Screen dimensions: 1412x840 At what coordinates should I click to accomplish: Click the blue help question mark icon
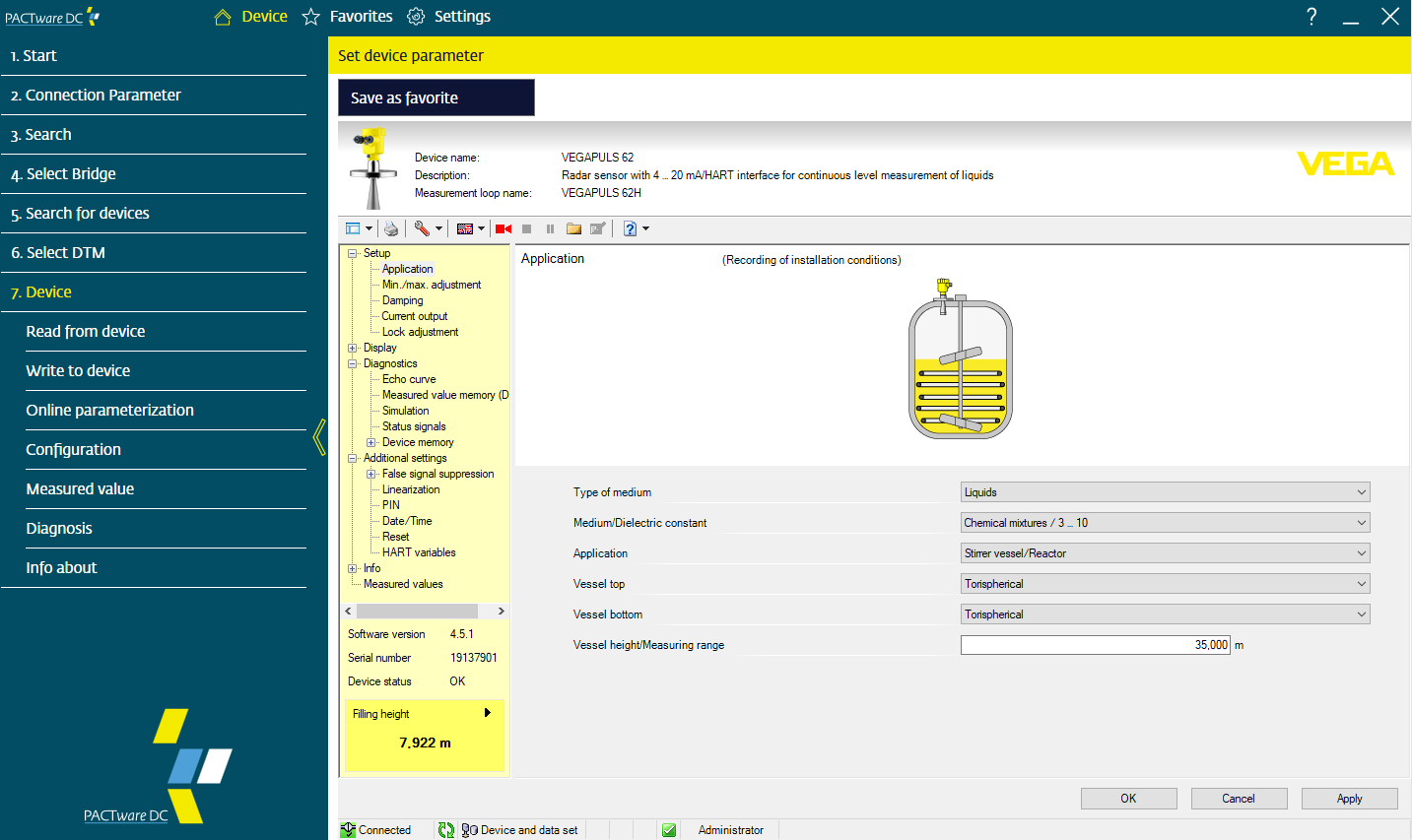(x=630, y=228)
